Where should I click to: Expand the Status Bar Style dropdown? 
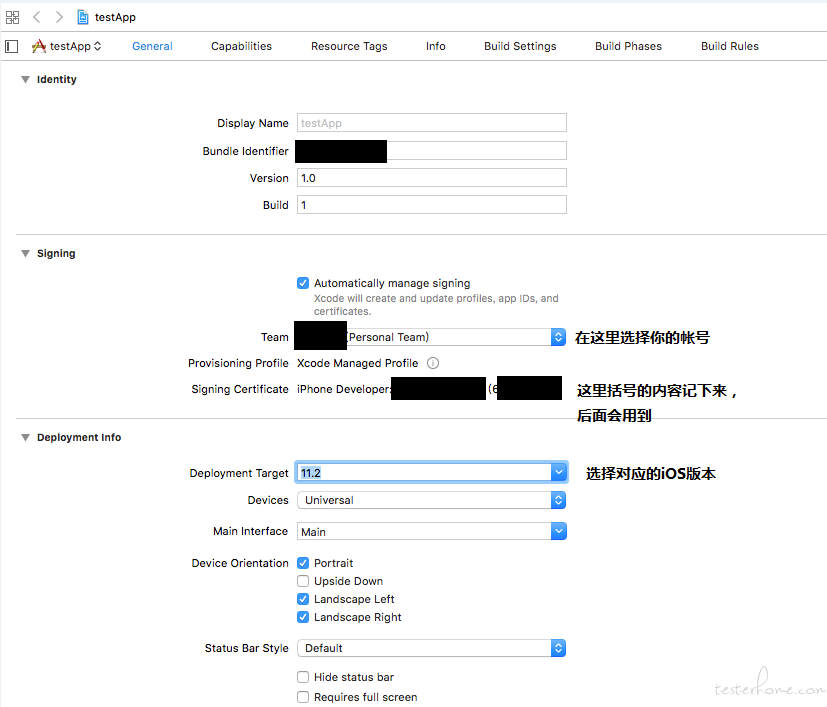pos(558,648)
